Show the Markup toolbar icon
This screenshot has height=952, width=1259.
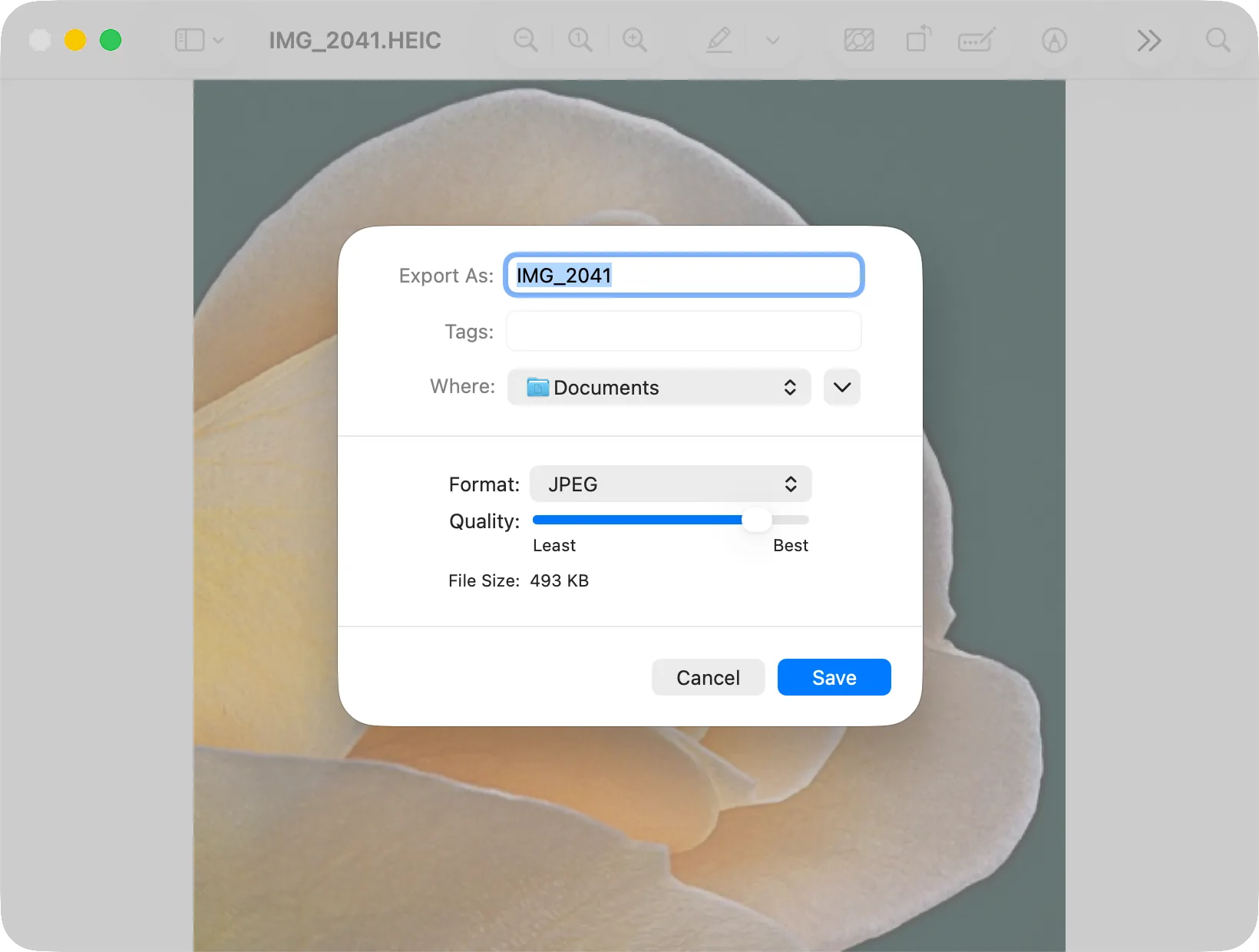1054,40
